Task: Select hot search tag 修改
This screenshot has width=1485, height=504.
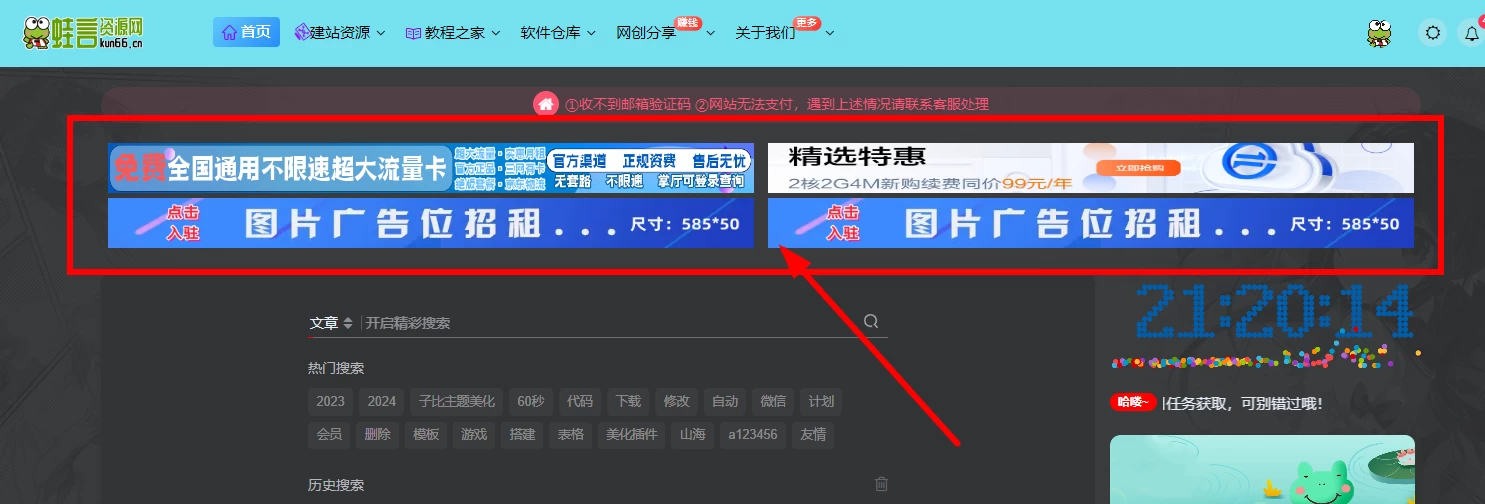Action: 676,402
